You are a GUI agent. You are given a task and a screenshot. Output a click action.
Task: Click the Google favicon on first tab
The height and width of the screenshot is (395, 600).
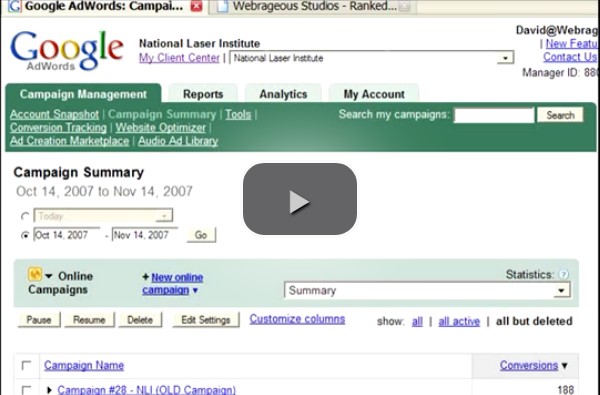[15, 6]
